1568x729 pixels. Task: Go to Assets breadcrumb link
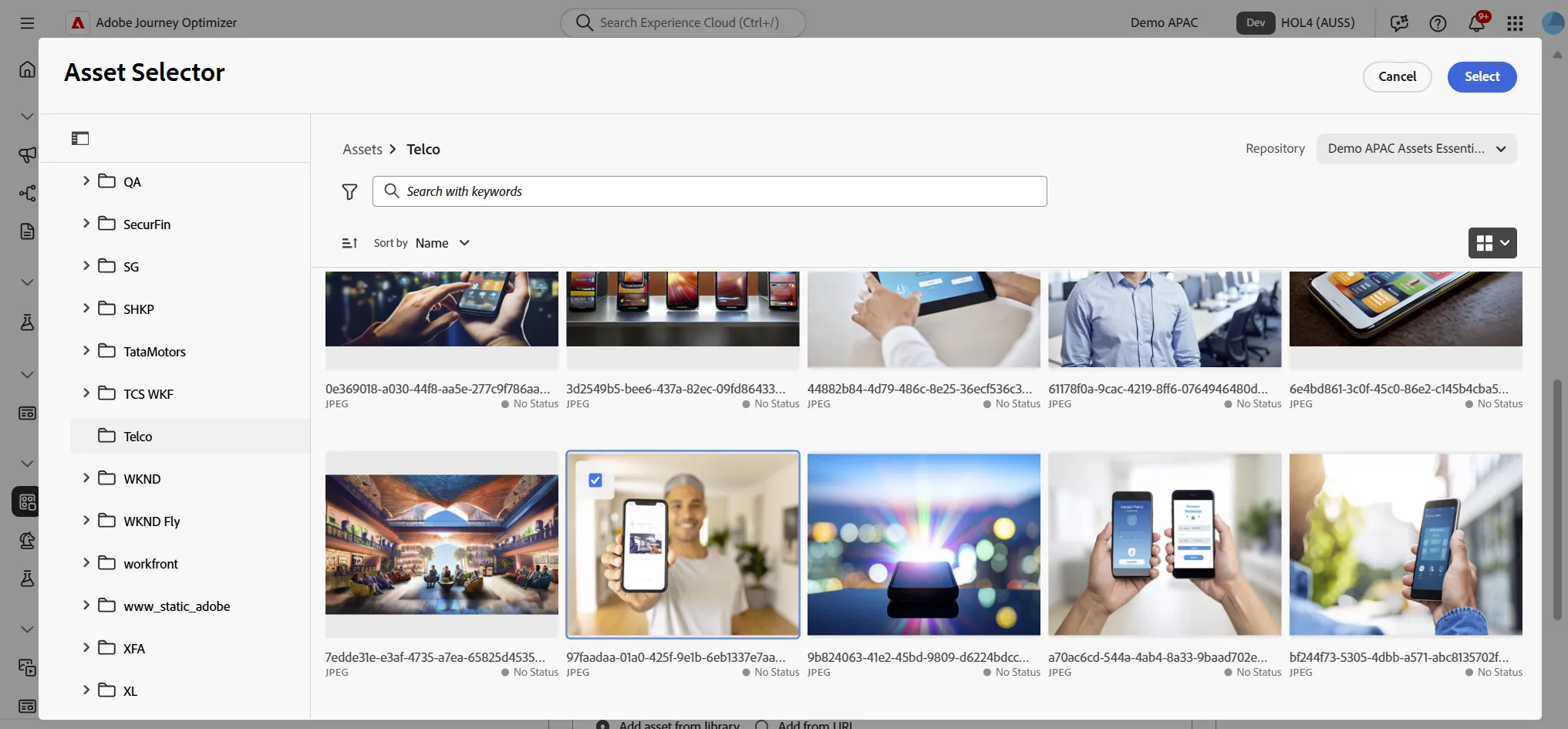tap(362, 149)
